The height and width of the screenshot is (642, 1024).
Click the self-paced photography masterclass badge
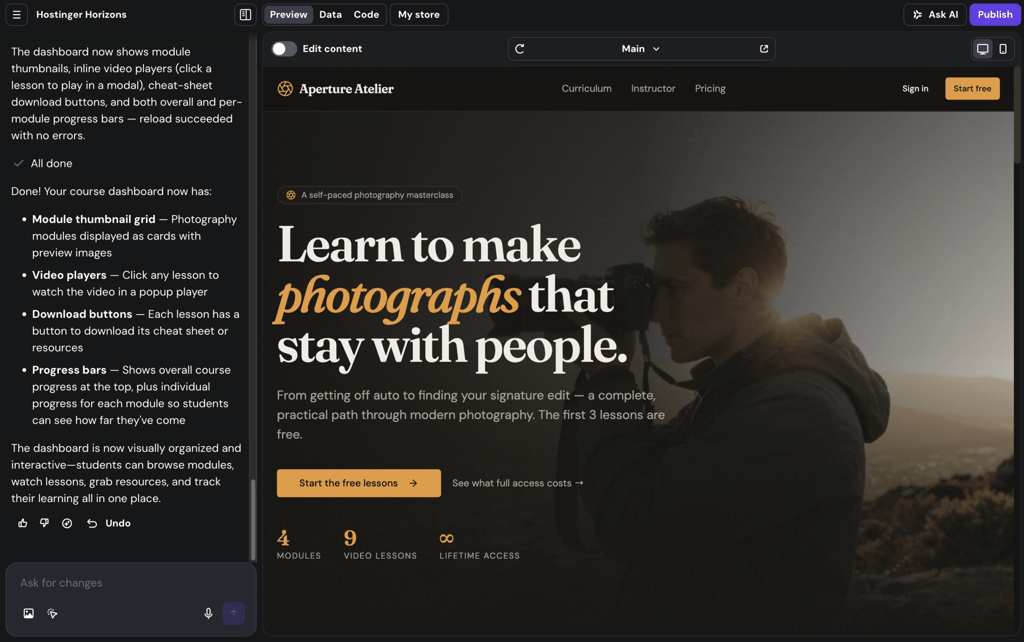coord(370,195)
